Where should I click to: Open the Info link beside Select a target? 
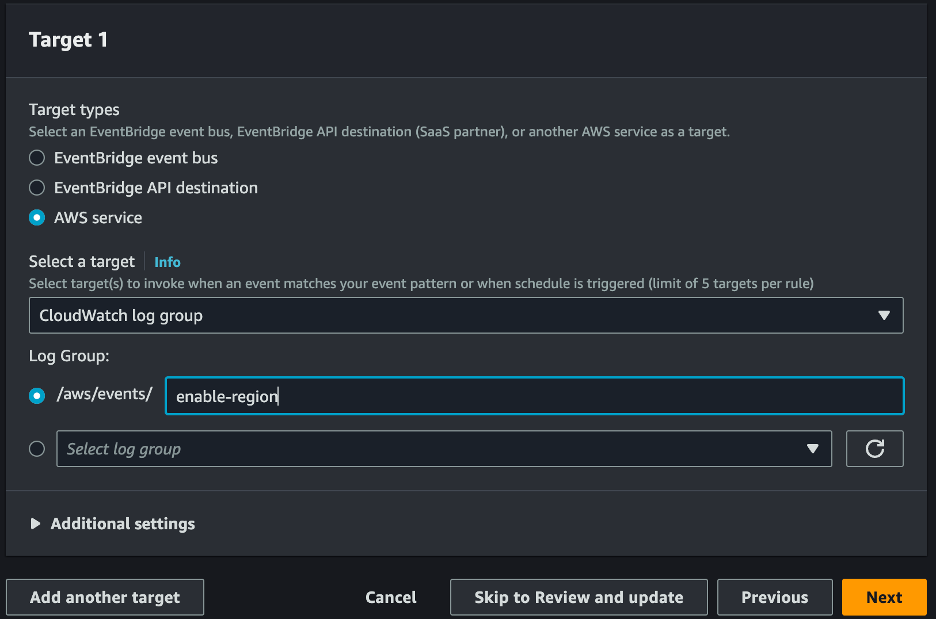(x=167, y=261)
